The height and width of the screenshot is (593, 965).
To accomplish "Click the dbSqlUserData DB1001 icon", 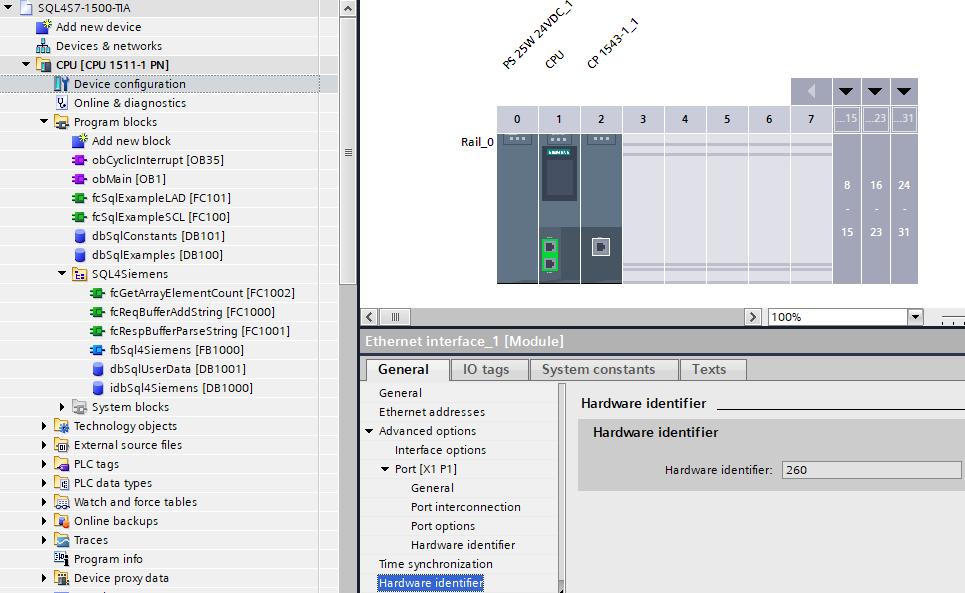I will [x=98, y=369].
